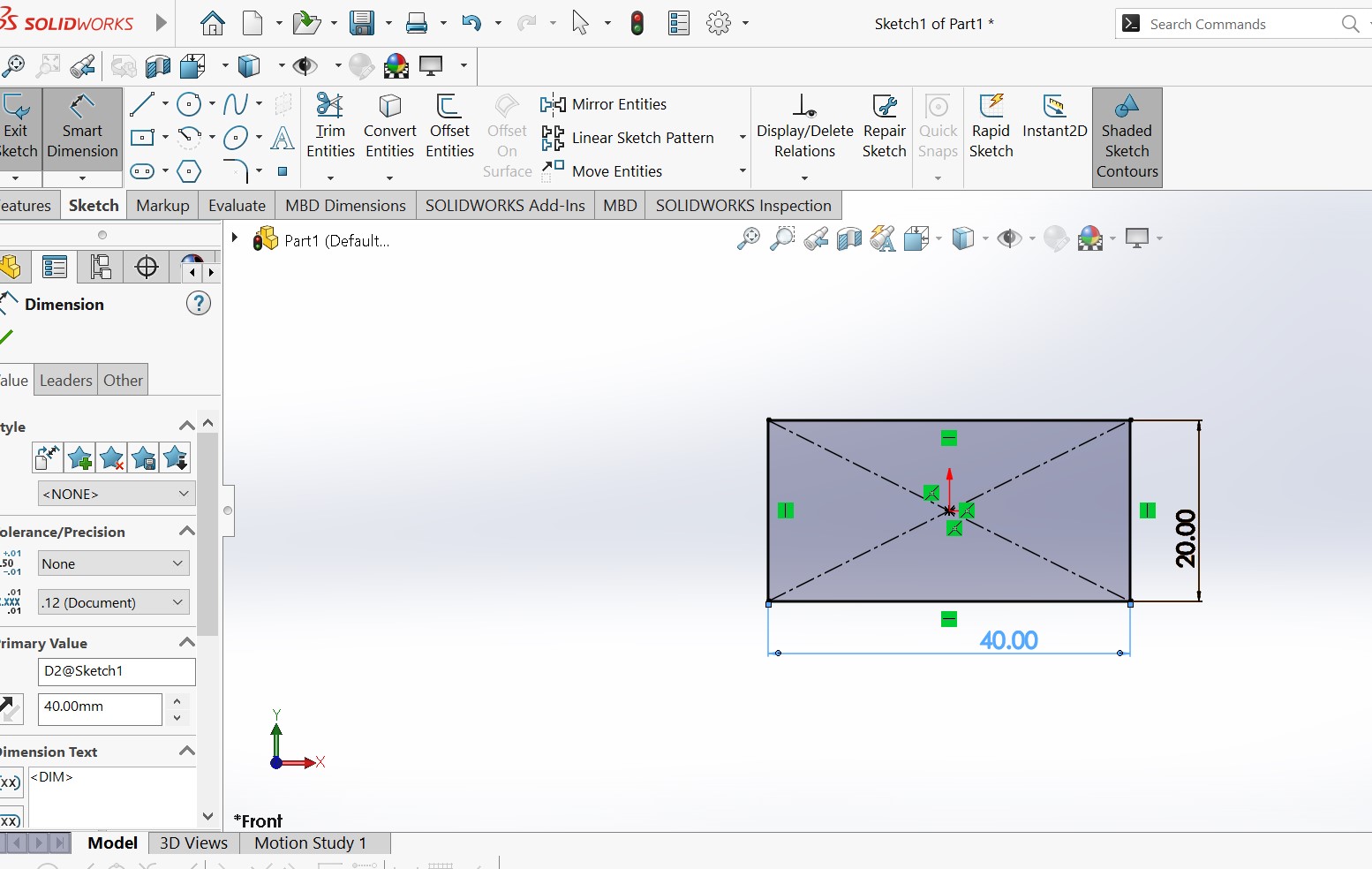Open the Other tab in Dimension panel
The width and height of the screenshot is (1372, 869).
pos(123,380)
